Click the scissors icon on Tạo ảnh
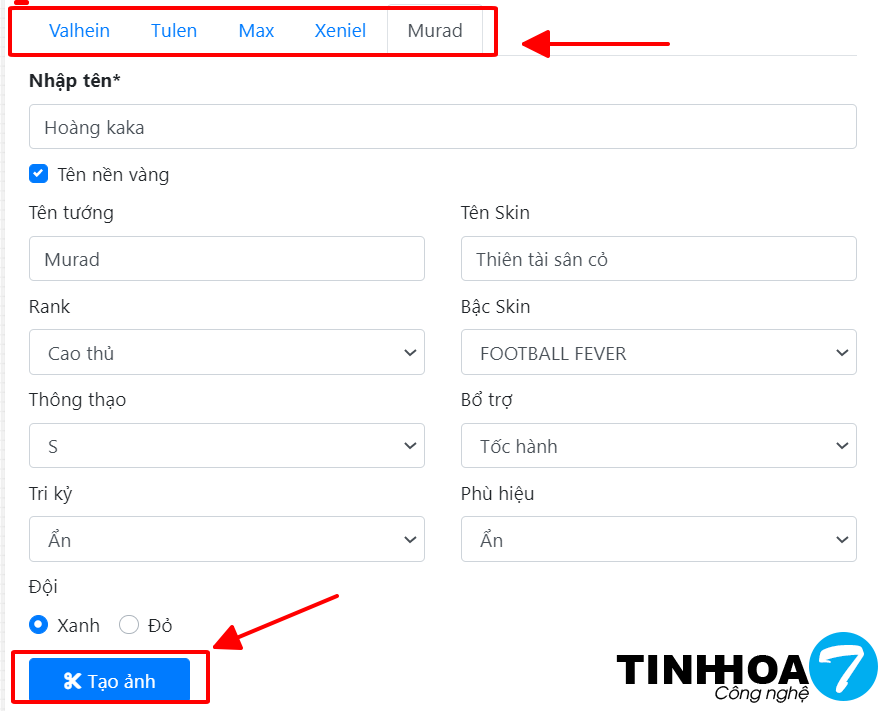 coord(72,682)
